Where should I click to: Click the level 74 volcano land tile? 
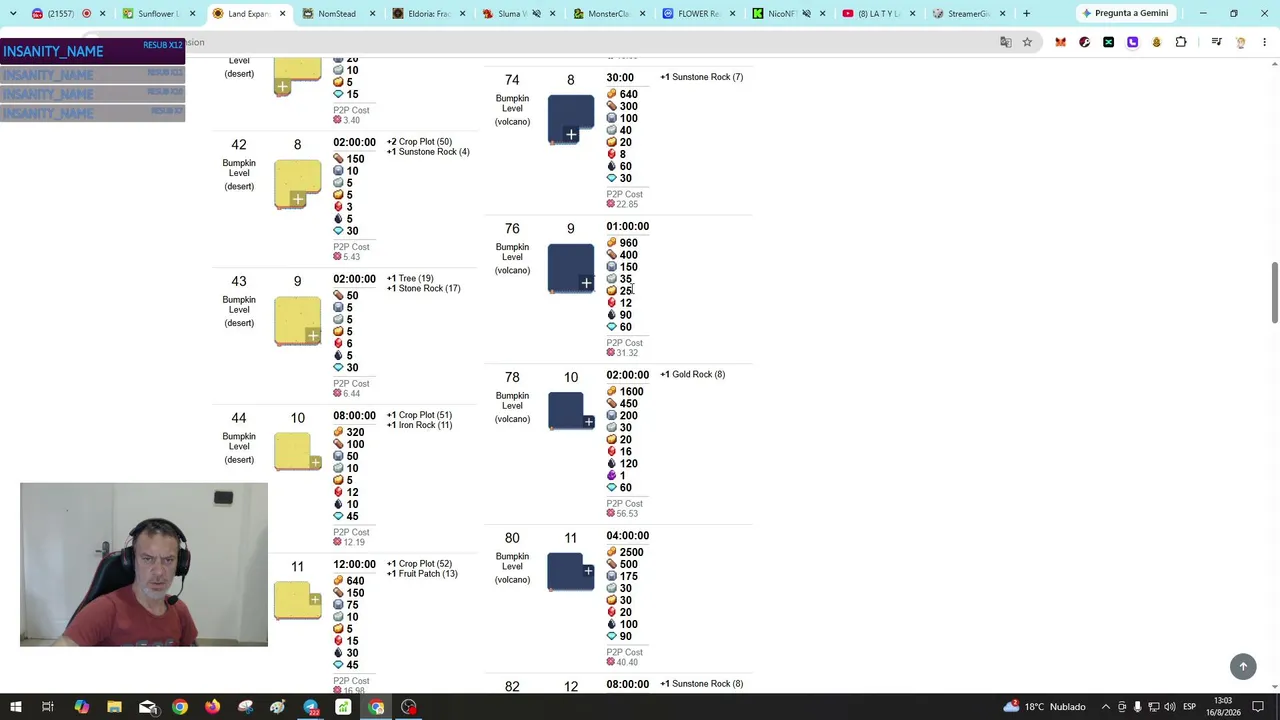571,120
